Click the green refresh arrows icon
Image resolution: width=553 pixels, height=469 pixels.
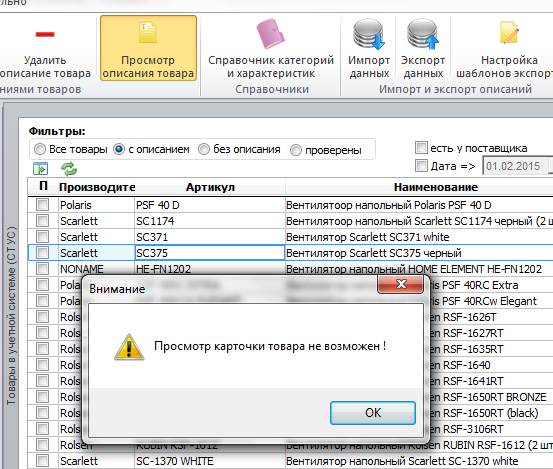[69, 169]
